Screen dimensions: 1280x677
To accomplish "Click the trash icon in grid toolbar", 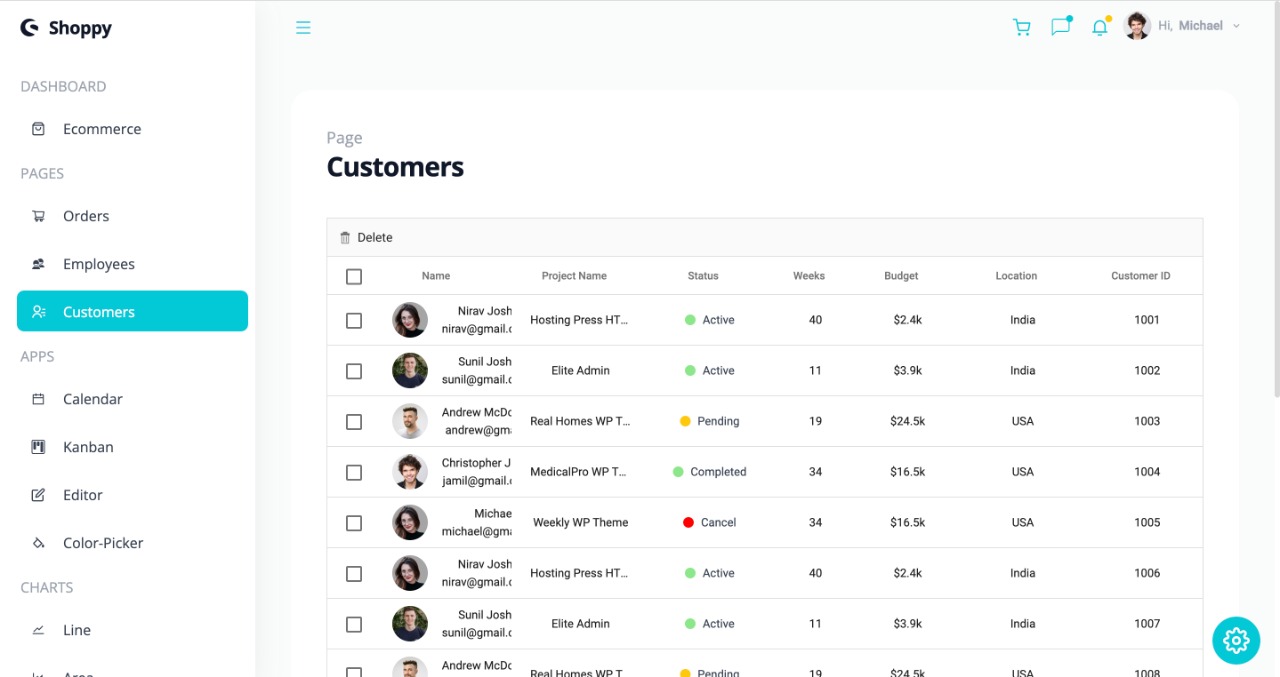I will (x=345, y=238).
